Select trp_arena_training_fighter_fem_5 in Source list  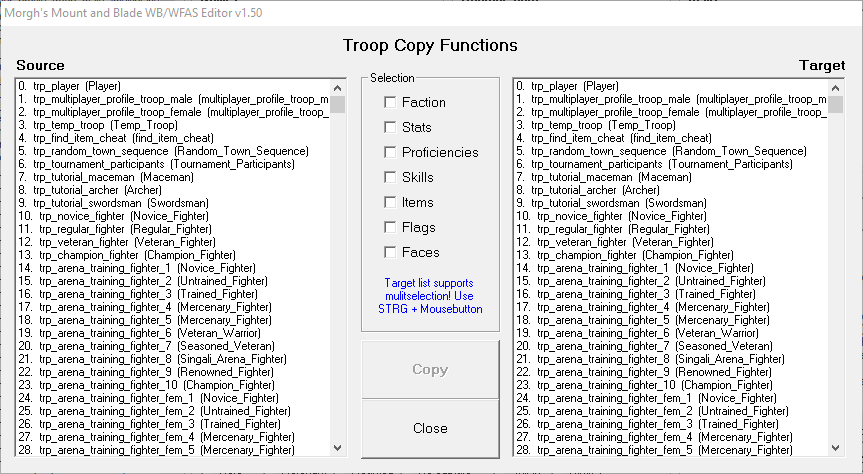pyautogui.click(x=173, y=450)
